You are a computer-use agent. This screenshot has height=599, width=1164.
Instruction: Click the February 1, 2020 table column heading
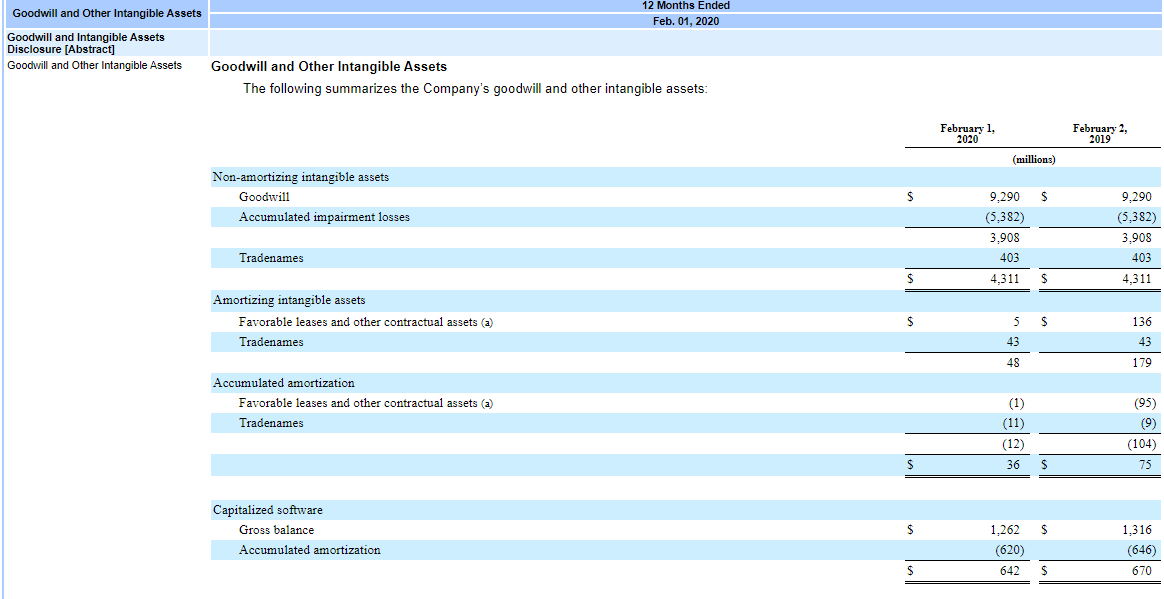(x=967, y=133)
